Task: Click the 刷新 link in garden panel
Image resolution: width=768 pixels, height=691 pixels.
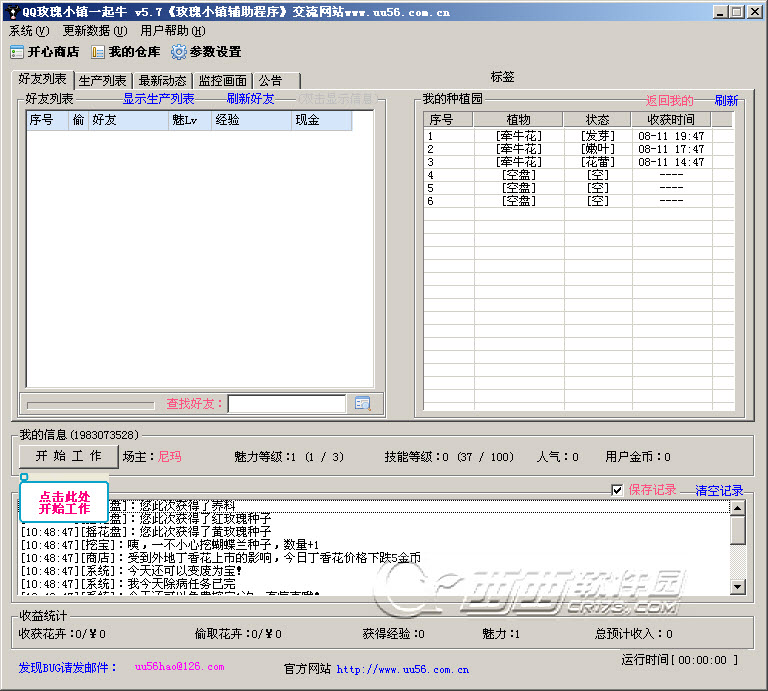Action: click(x=726, y=100)
